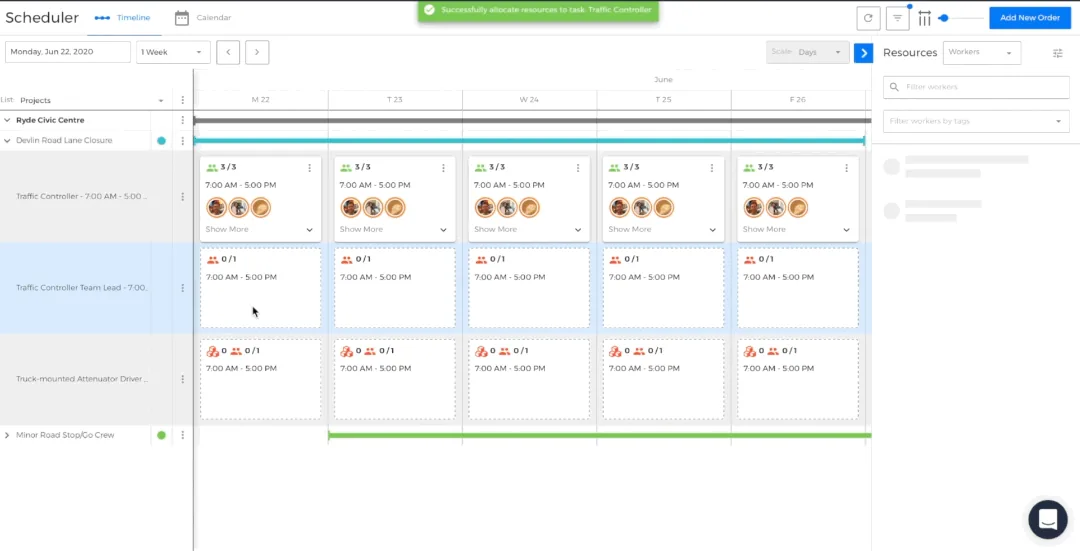Select M 22 Attenuator Driver empty slot
The height and width of the screenshot is (551, 1080).
pyautogui.click(x=260, y=379)
